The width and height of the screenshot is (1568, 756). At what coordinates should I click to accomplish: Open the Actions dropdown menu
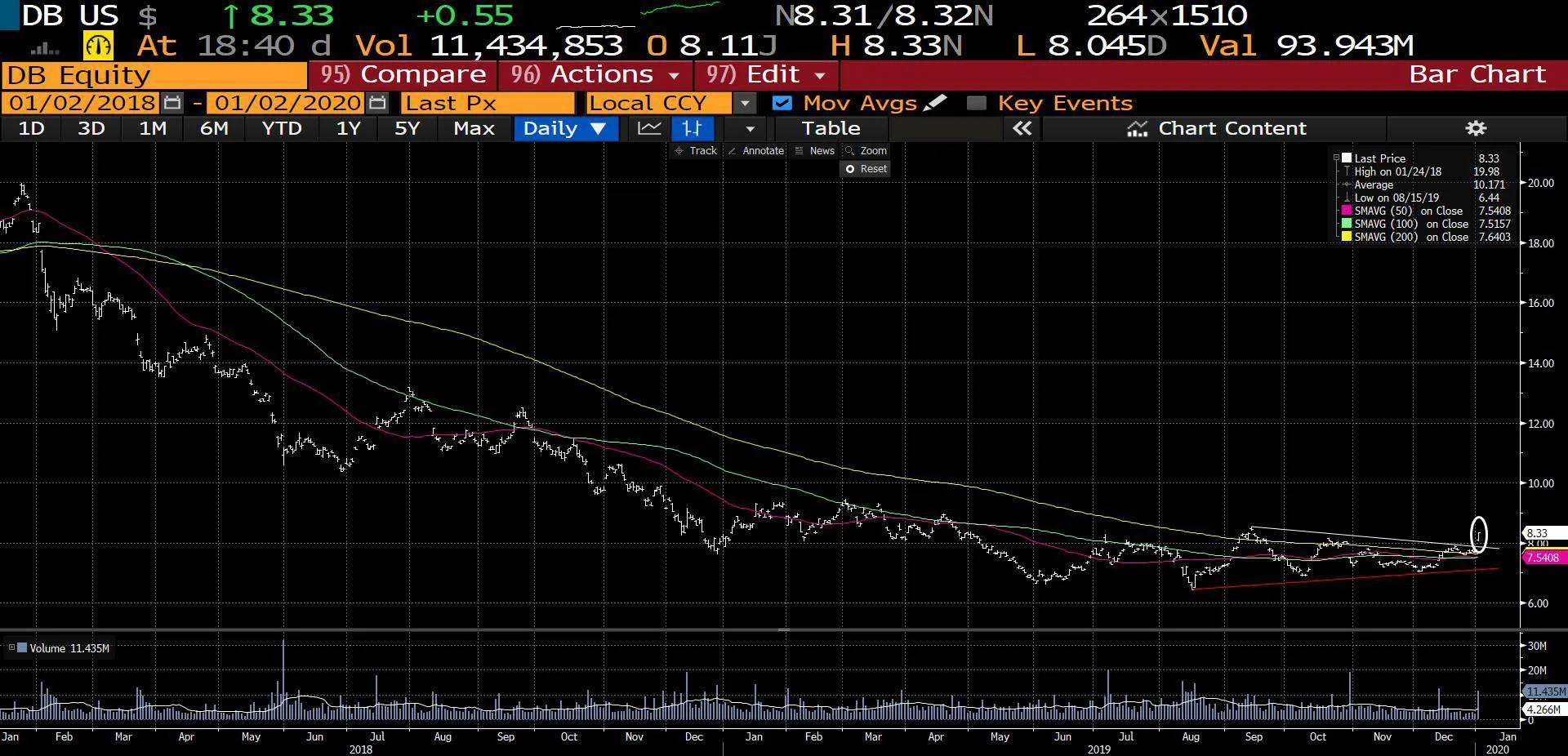595,75
